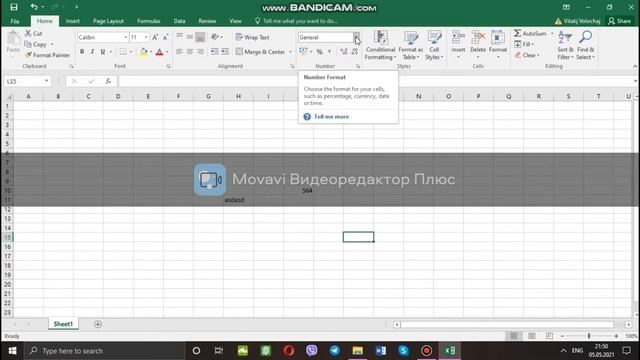Image resolution: width=640 pixels, height=360 pixels.
Task: Align text to the left
Action: (x=180, y=52)
